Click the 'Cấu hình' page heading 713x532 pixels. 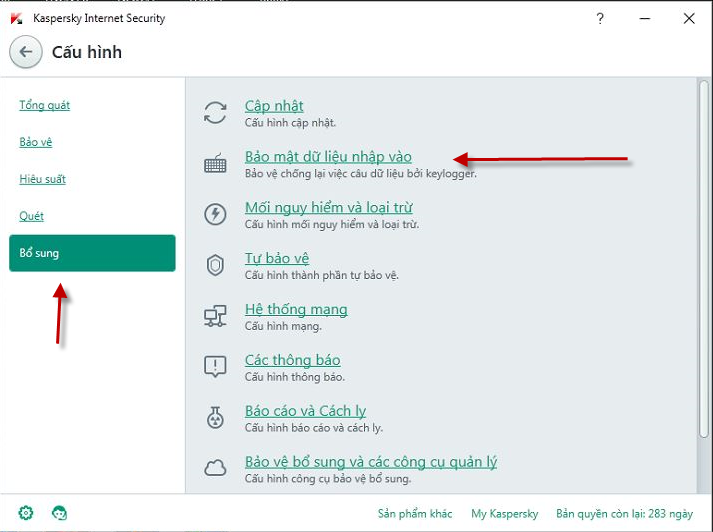pyautogui.click(x=87, y=52)
